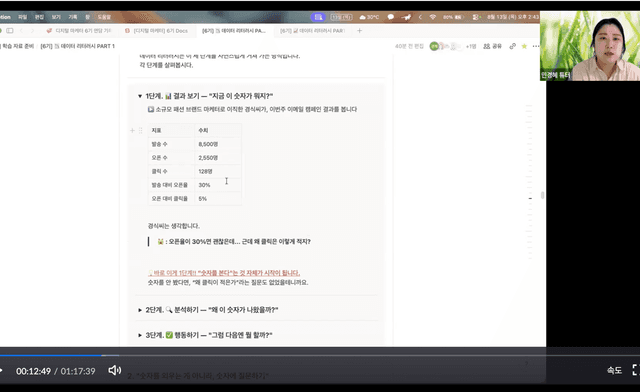Click the Wi-Fi icon in menu bar
640x392 pixels.
click(x=433, y=17)
